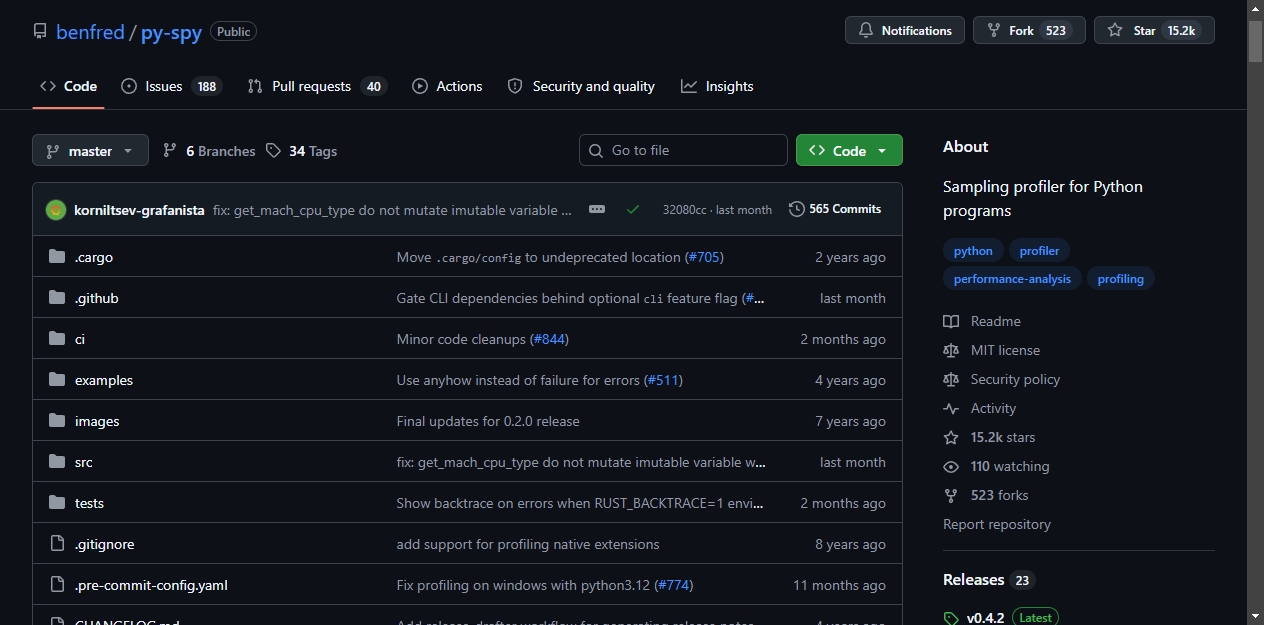Click the ci folder icon
Image resolution: width=1264 pixels, height=625 pixels.
[57, 339]
